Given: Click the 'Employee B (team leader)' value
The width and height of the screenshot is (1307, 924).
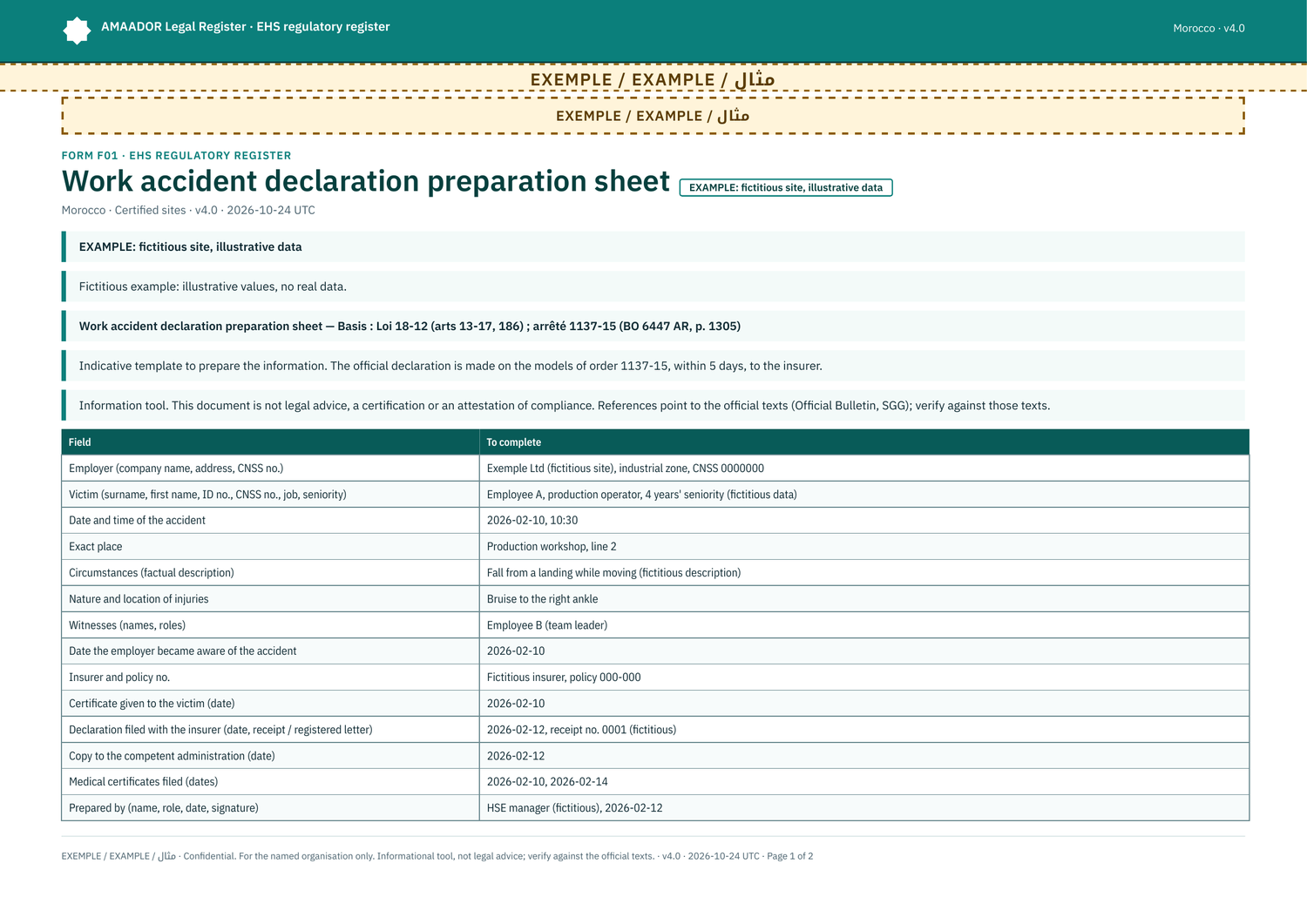Looking at the screenshot, I should pyautogui.click(x=864, y=625).
